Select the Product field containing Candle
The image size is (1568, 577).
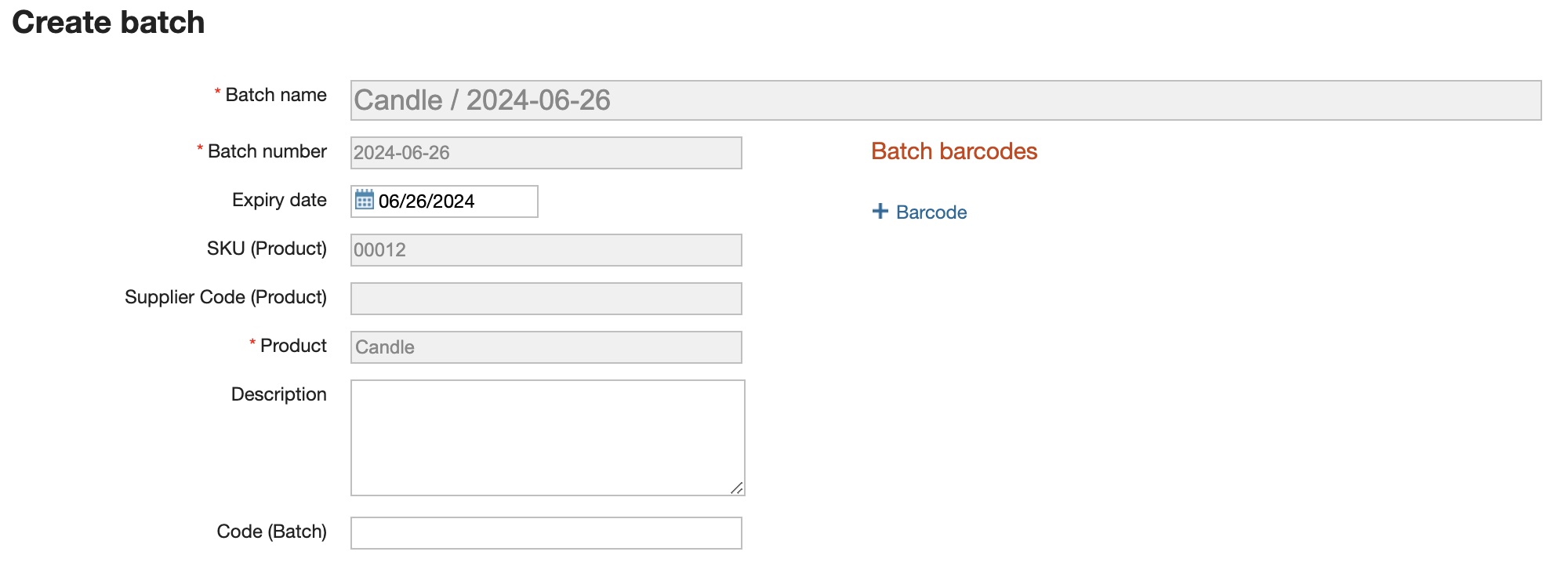coord(546,346)
